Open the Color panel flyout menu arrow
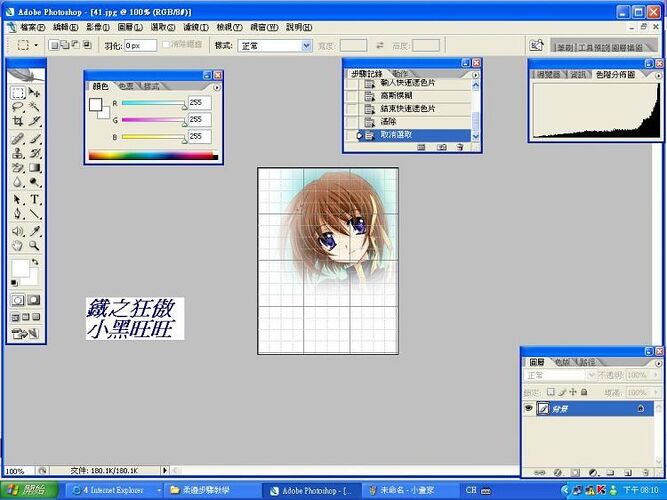 coord(217,87)
